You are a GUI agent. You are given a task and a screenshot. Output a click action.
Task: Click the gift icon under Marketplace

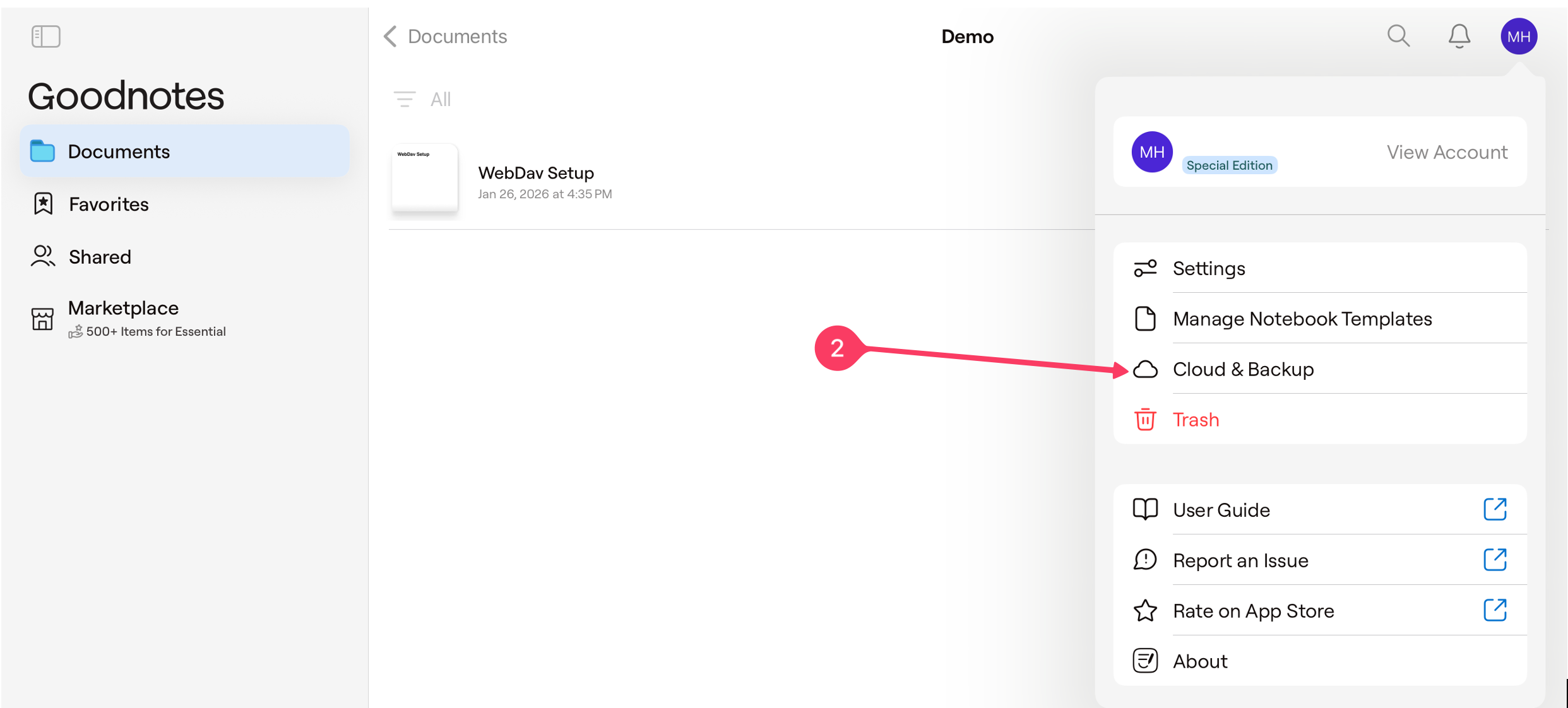[75, 331]
